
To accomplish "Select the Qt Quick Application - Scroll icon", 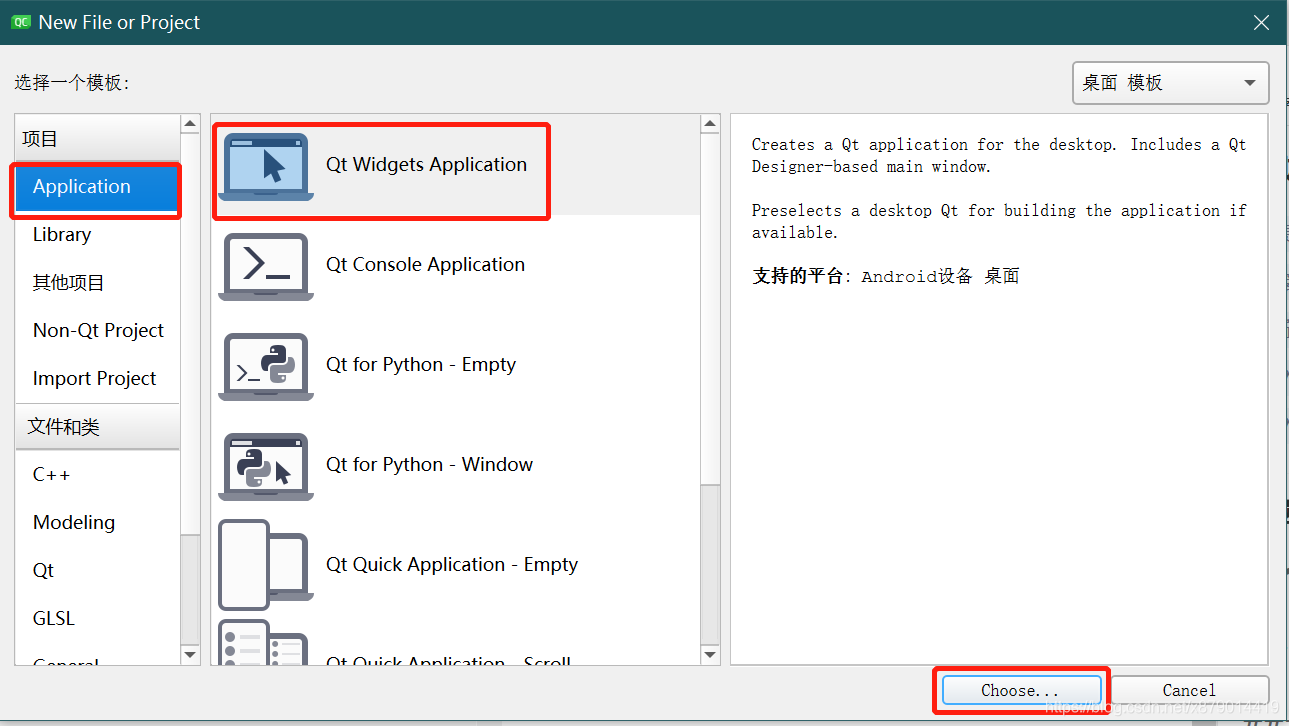I will pos(265,642).
